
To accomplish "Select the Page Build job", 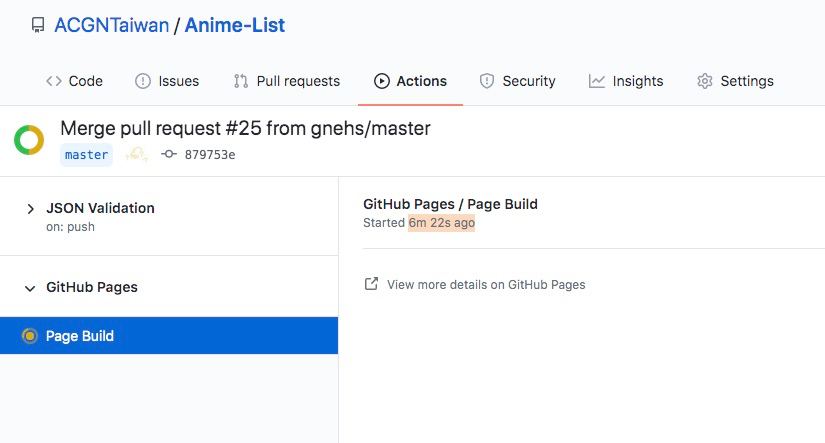I will coord(169,336).
